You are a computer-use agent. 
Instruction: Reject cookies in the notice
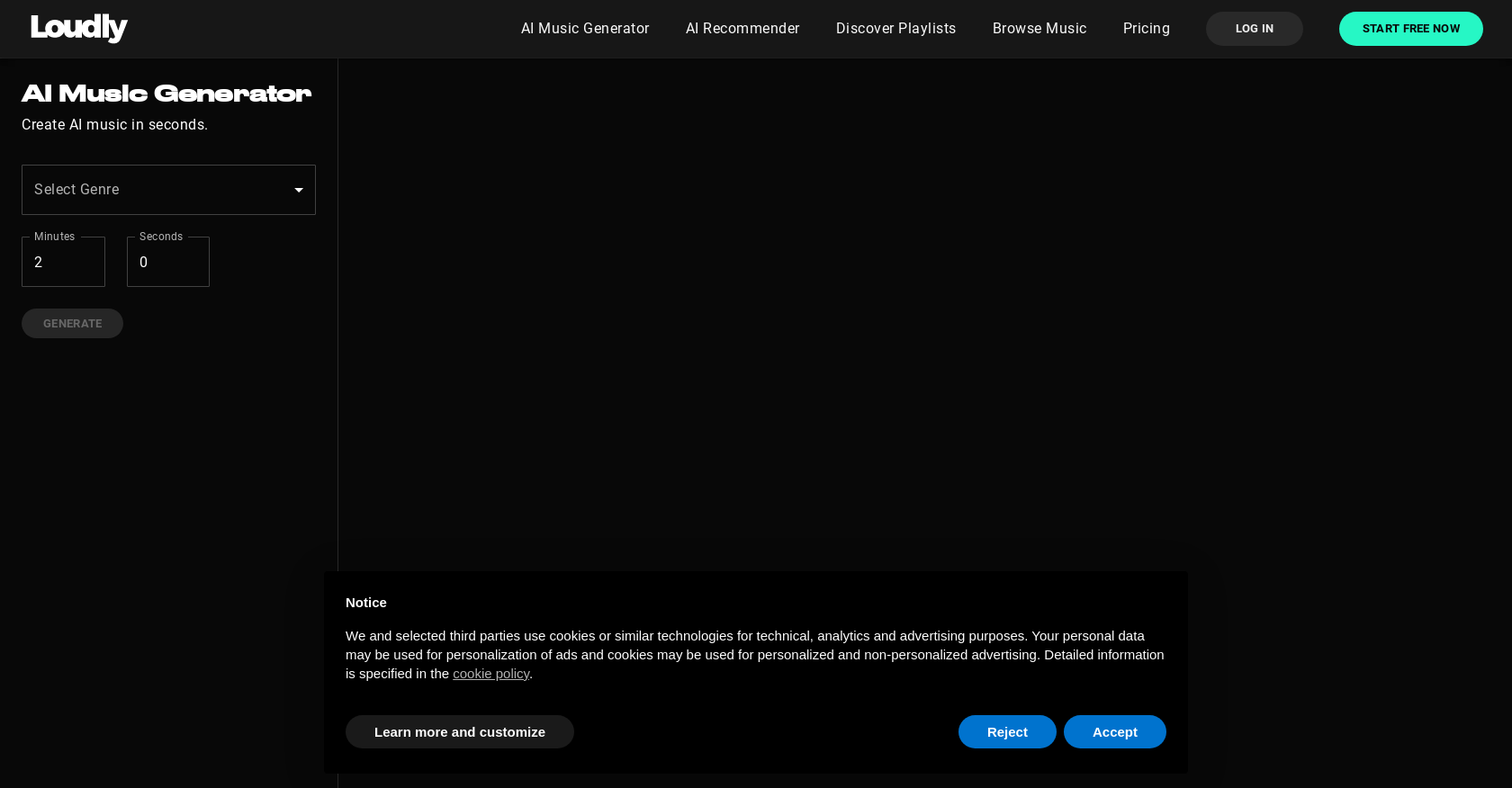[x=1007, y=732]
